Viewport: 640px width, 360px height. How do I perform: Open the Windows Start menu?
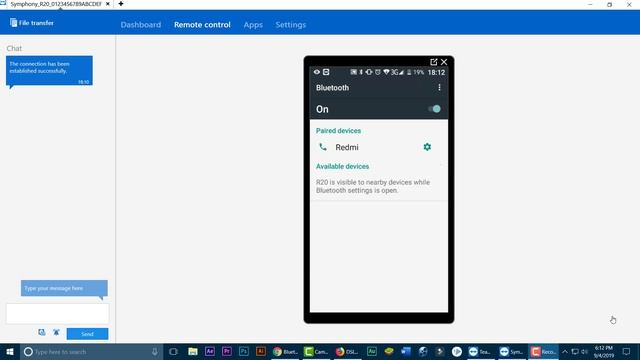pyautogui.click(x=10, y=351)
